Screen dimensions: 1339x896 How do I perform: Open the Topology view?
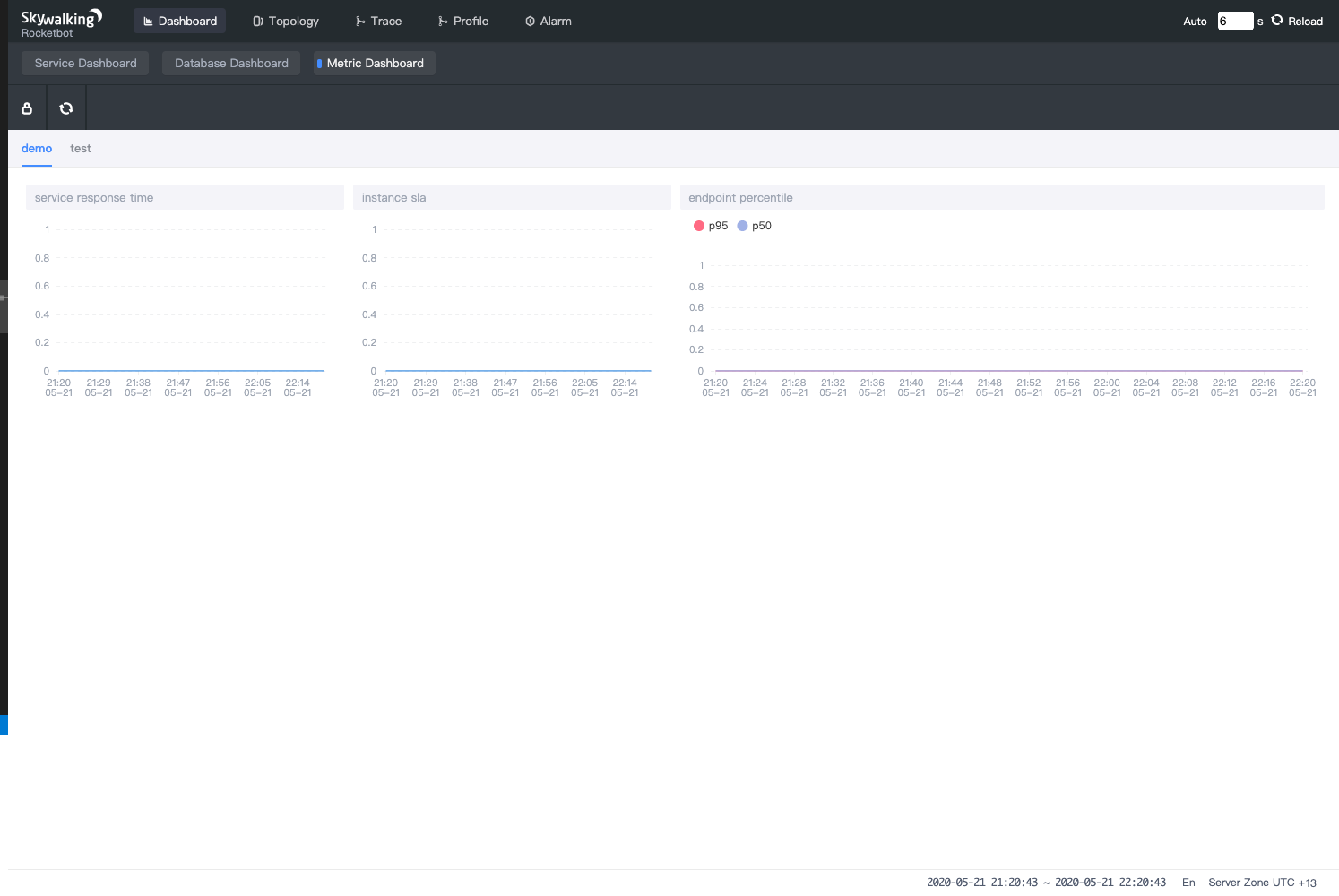coord(286,21)
